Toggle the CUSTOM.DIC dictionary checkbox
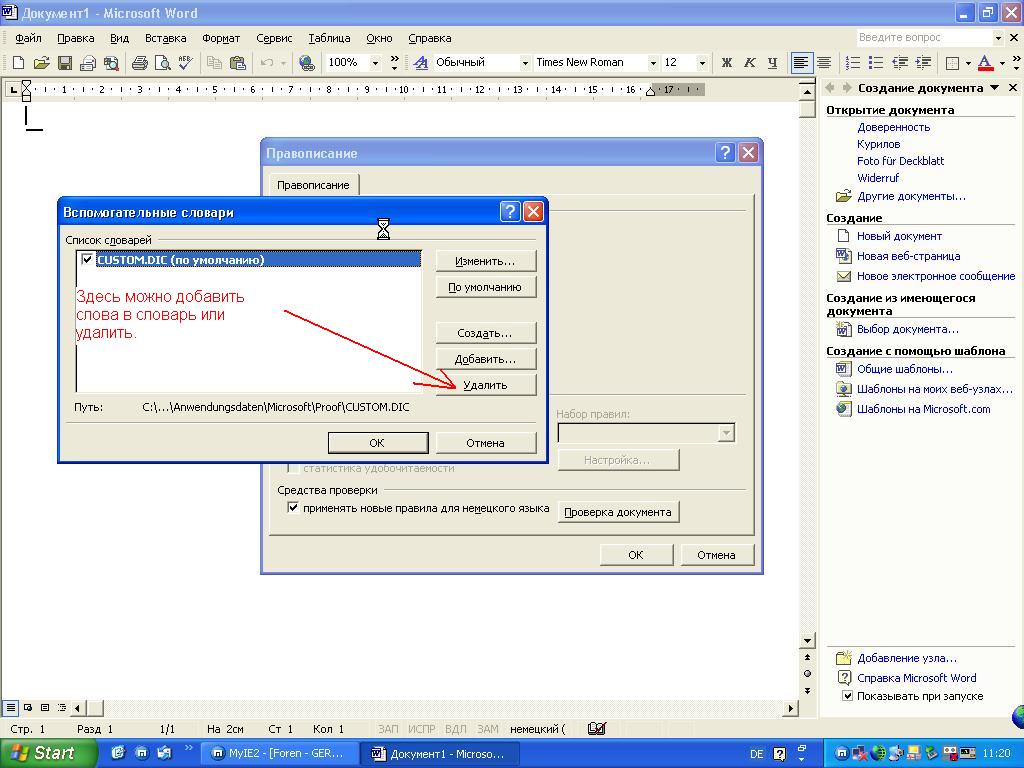 click(87, 259)
